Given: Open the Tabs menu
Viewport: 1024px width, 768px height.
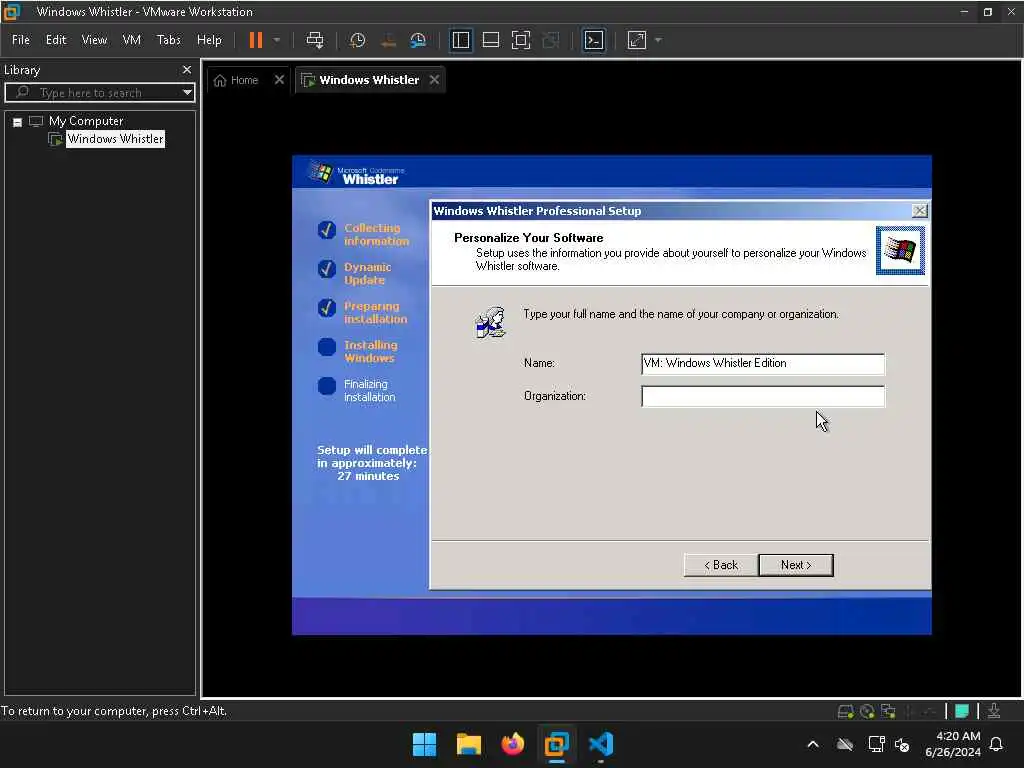Looking at the screenshot, I should (x=168, y=40).
